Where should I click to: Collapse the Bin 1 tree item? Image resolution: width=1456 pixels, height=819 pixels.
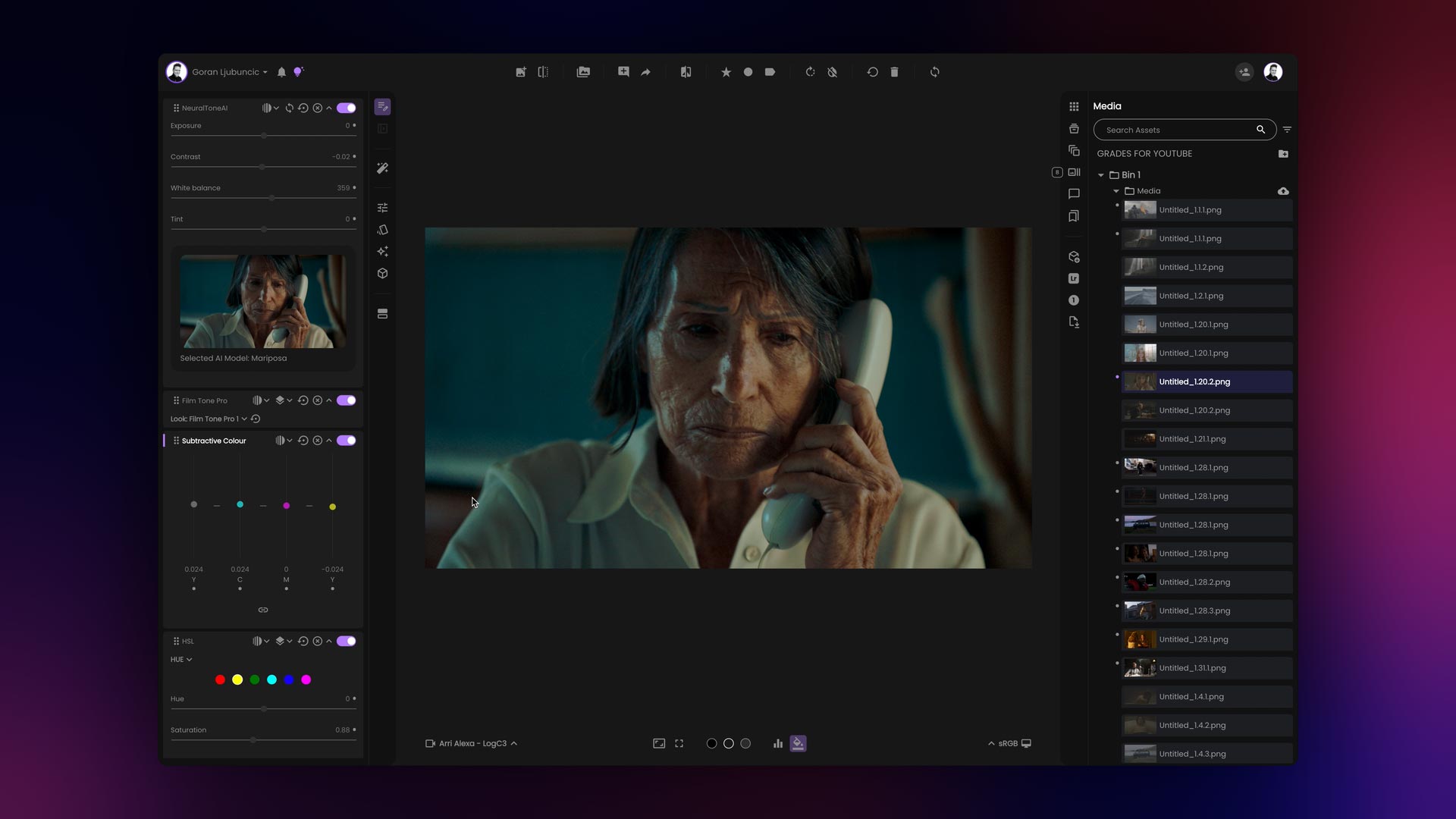click(x=1102, y=174)
